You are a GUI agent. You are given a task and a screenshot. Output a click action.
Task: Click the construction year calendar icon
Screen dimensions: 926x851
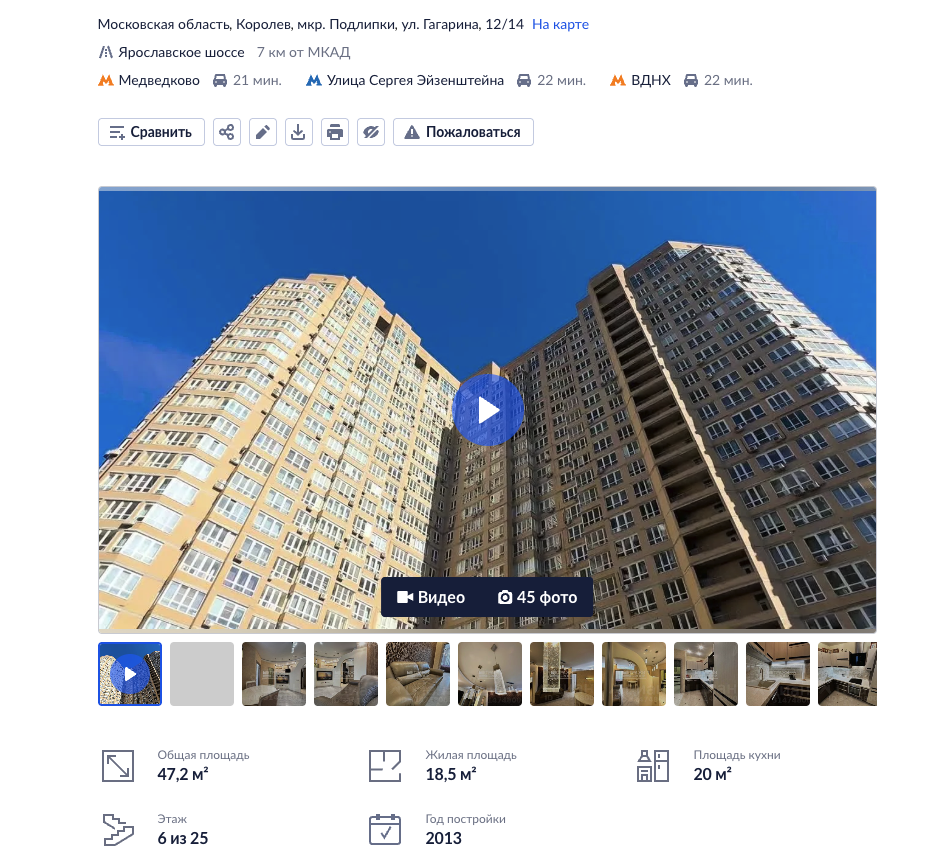tap(385, 829)
